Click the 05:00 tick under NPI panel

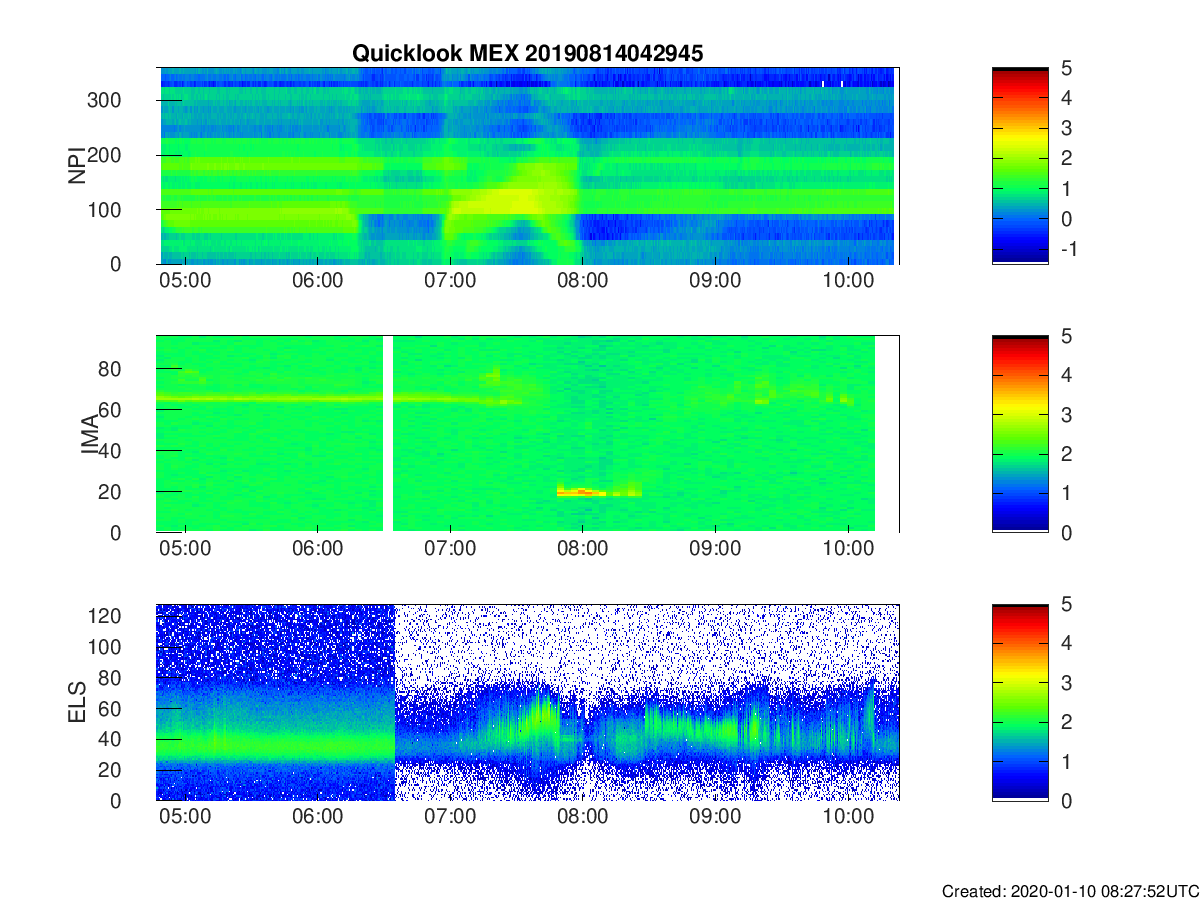pos(185,280)
